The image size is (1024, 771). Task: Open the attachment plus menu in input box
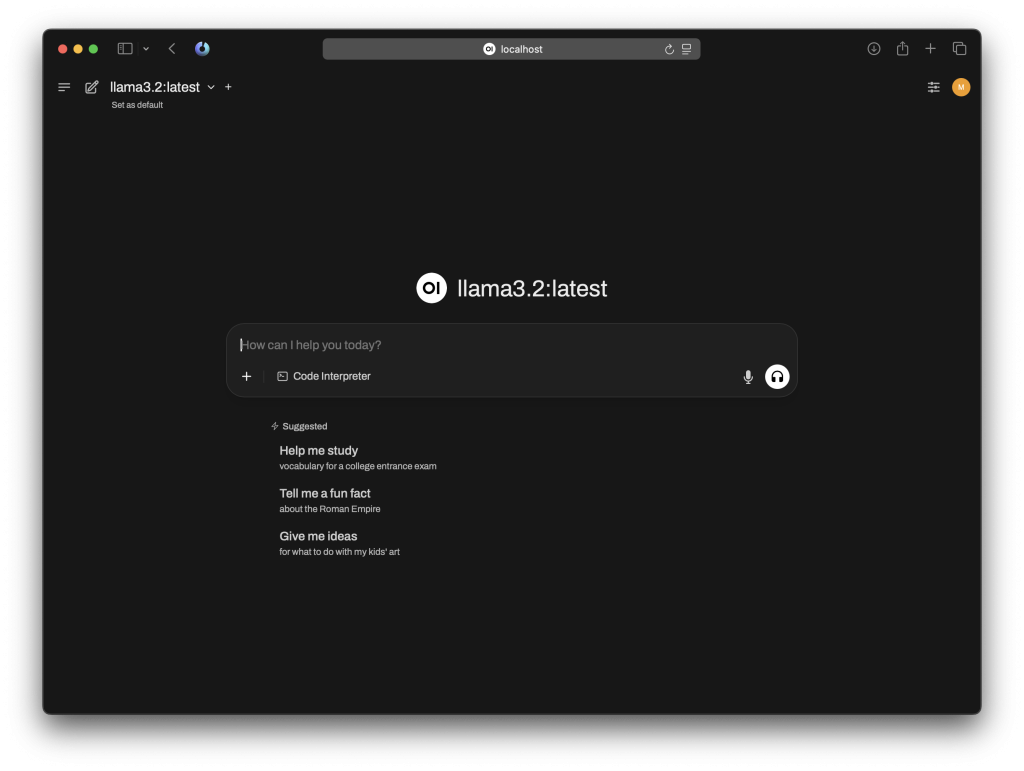(246, 376)
